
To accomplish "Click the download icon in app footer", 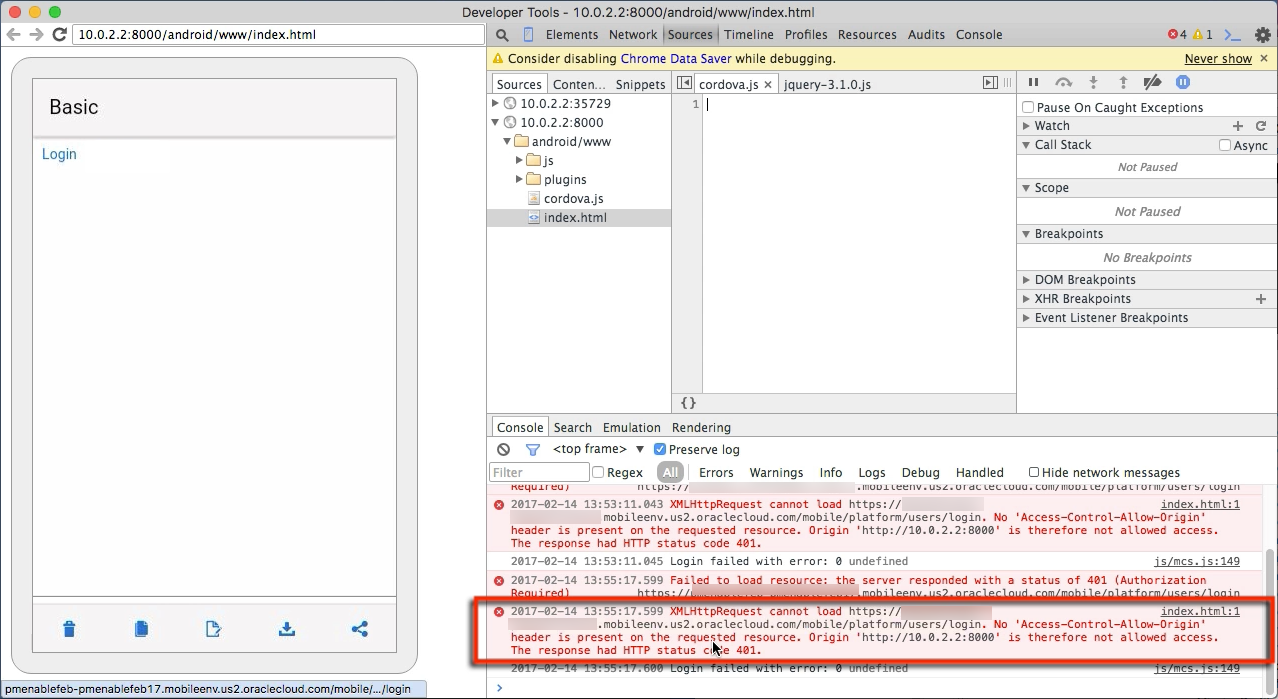I will click(x=287, y=629).
